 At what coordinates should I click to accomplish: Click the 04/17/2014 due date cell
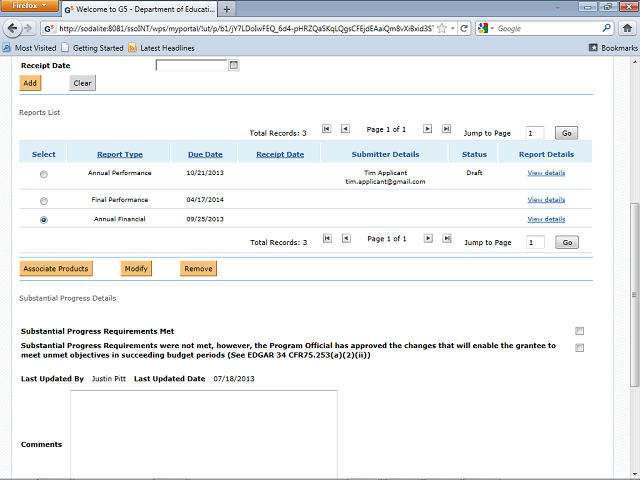pos(205,200)
